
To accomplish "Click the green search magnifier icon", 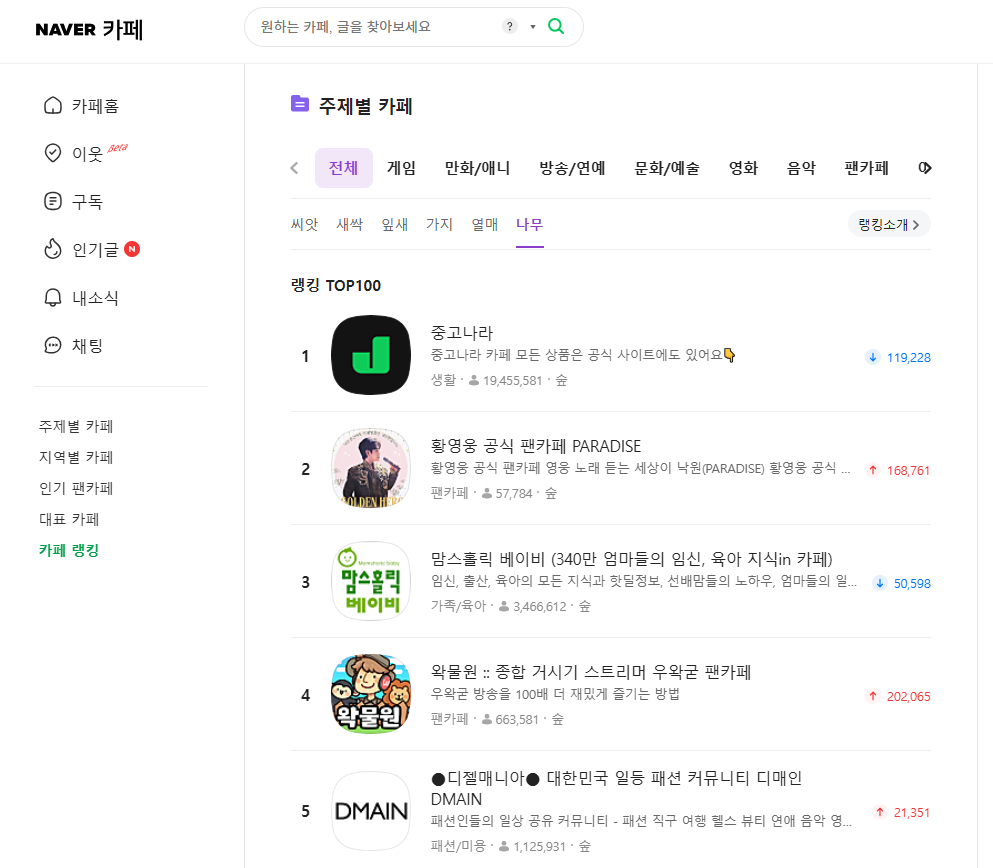I will point(555,27).
